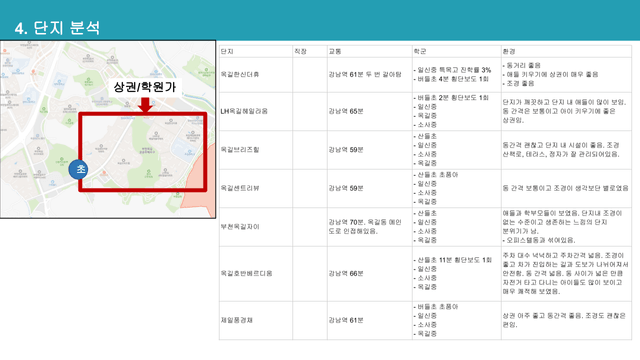Select the '교통' column header
This screenshot has width=640, height=360.
[369, 51]
